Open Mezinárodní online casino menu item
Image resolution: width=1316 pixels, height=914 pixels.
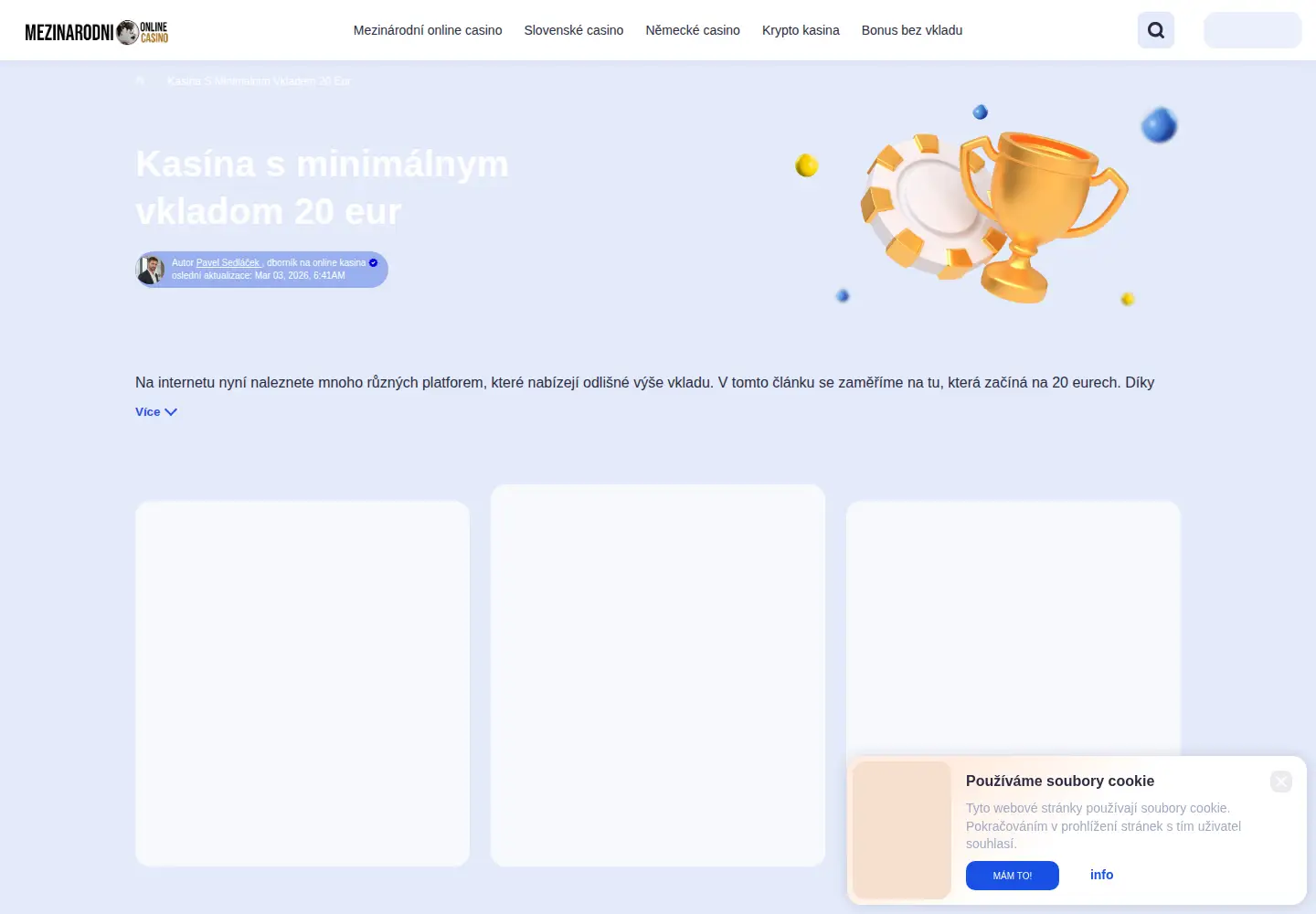click(x=428, y=30)
